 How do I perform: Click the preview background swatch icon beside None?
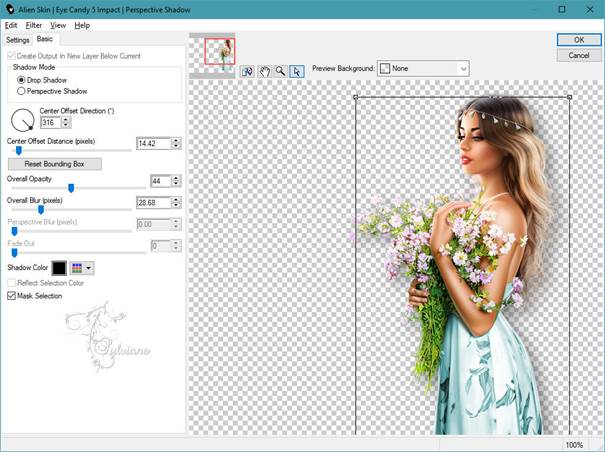tap(385, 69)
